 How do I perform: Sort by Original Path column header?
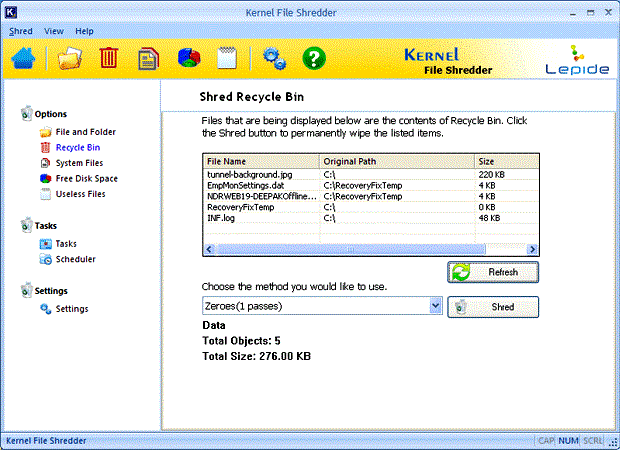397,161
